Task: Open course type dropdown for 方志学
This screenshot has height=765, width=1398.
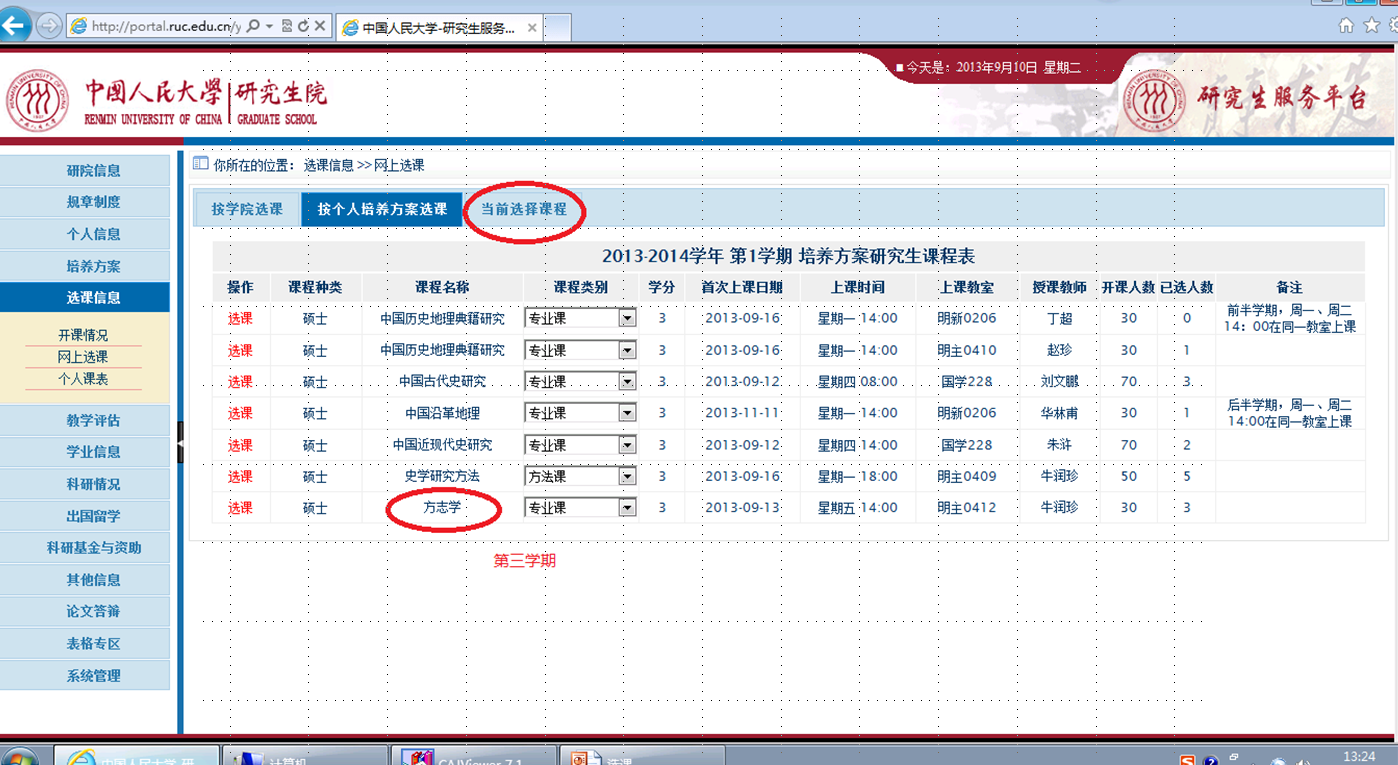Action: (627, 508)
